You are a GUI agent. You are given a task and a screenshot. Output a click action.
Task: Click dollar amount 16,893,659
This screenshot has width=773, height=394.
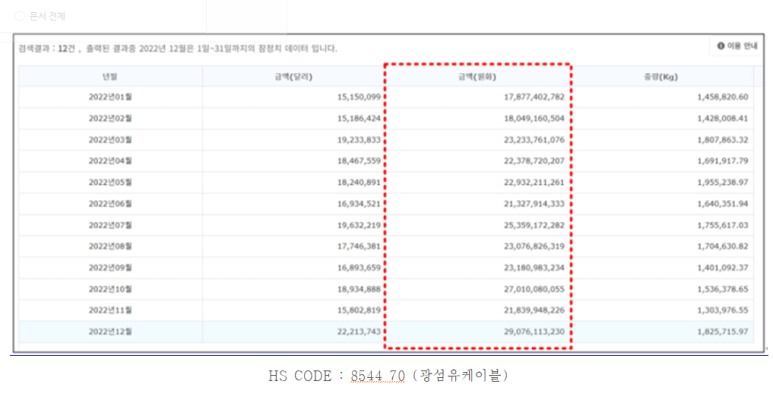pyautogui.click(x=359, y=268)
